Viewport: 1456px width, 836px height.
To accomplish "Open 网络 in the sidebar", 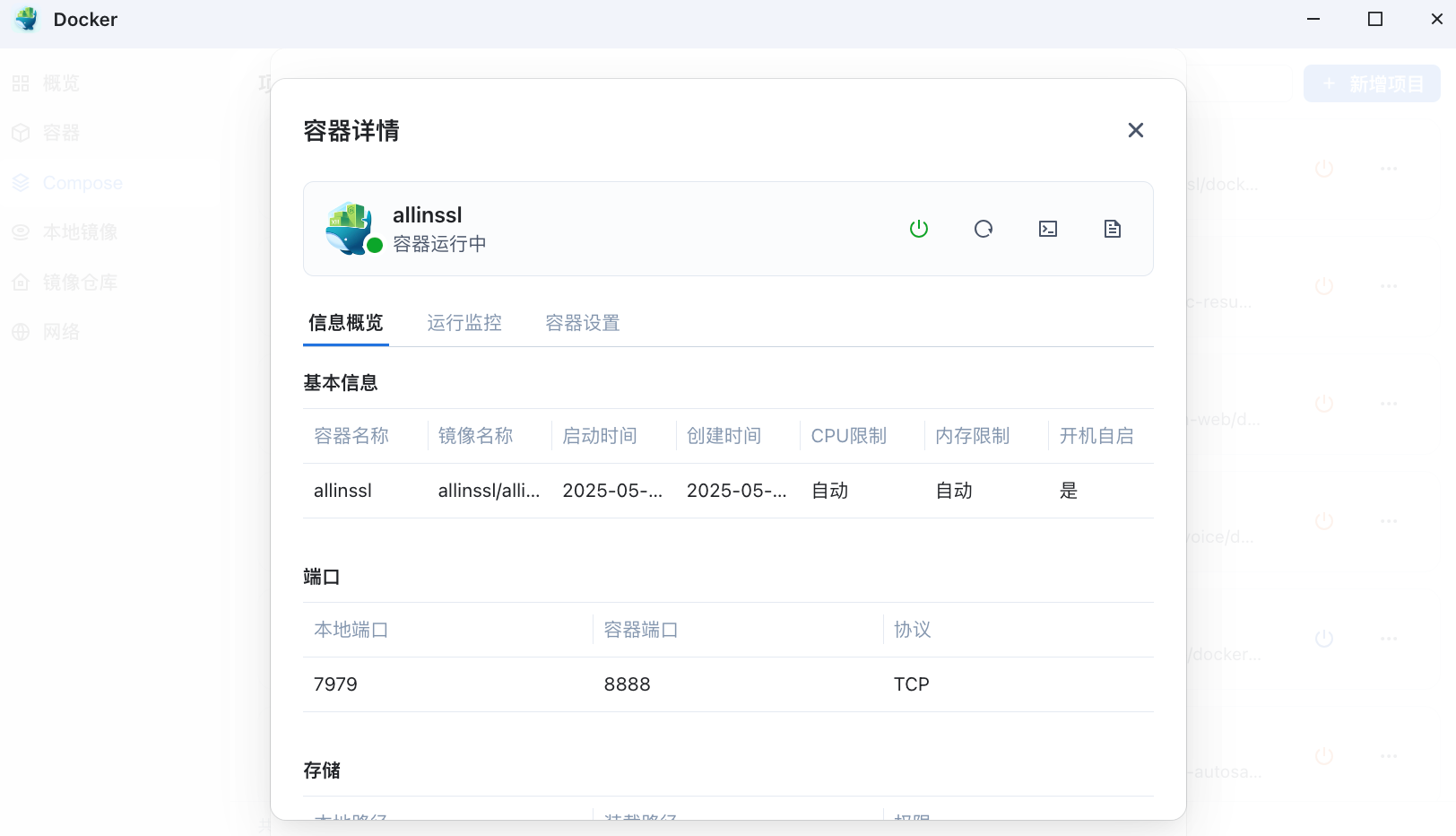I will pos(60,332).
